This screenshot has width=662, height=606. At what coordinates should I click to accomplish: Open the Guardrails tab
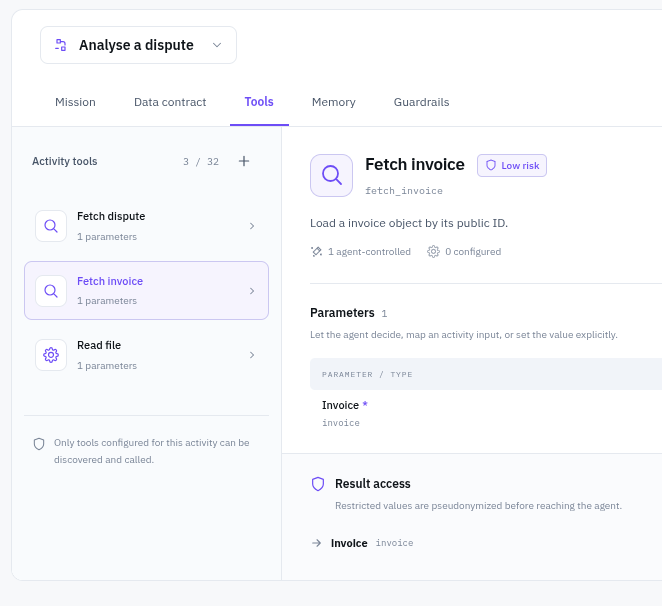point(421,102)
